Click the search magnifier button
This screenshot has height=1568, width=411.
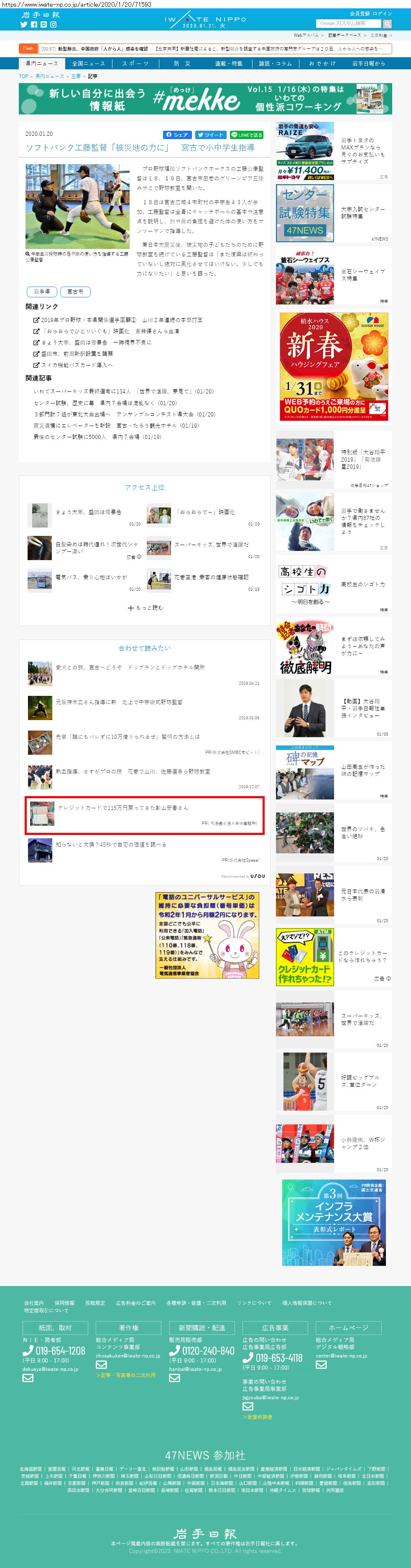tap(387, 24)
